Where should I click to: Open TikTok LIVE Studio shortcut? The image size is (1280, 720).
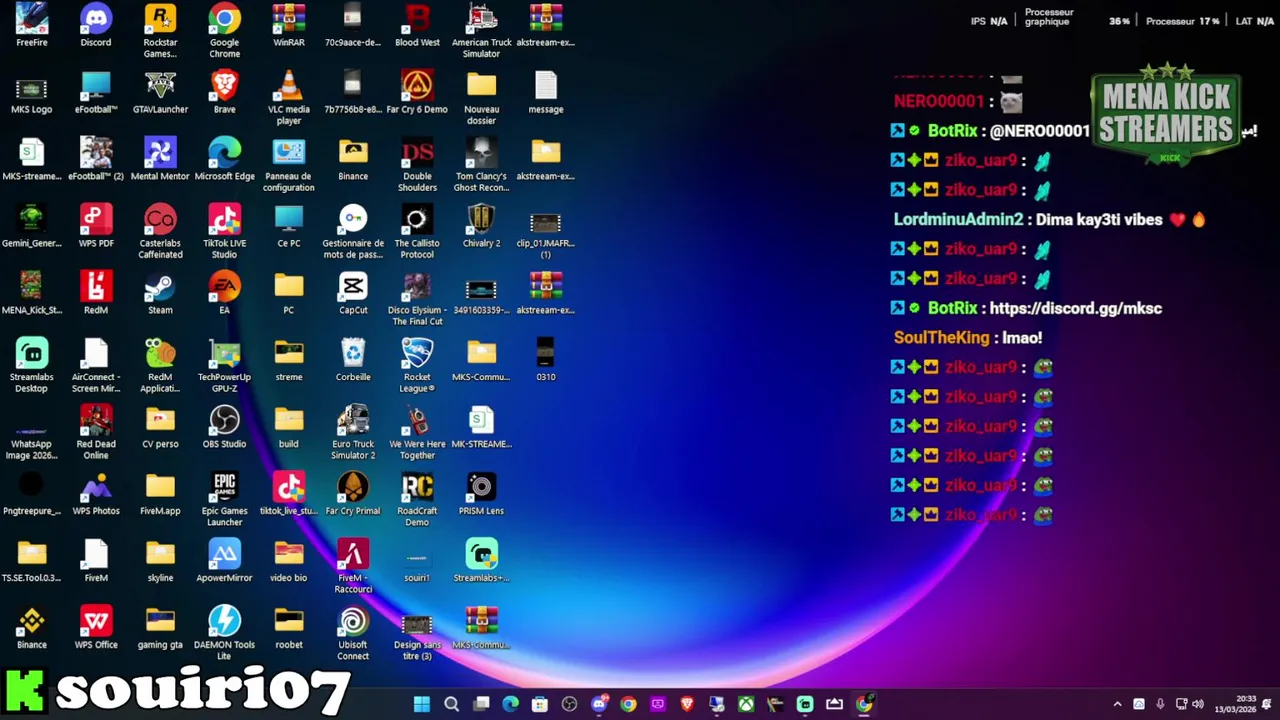pos(224,232)
